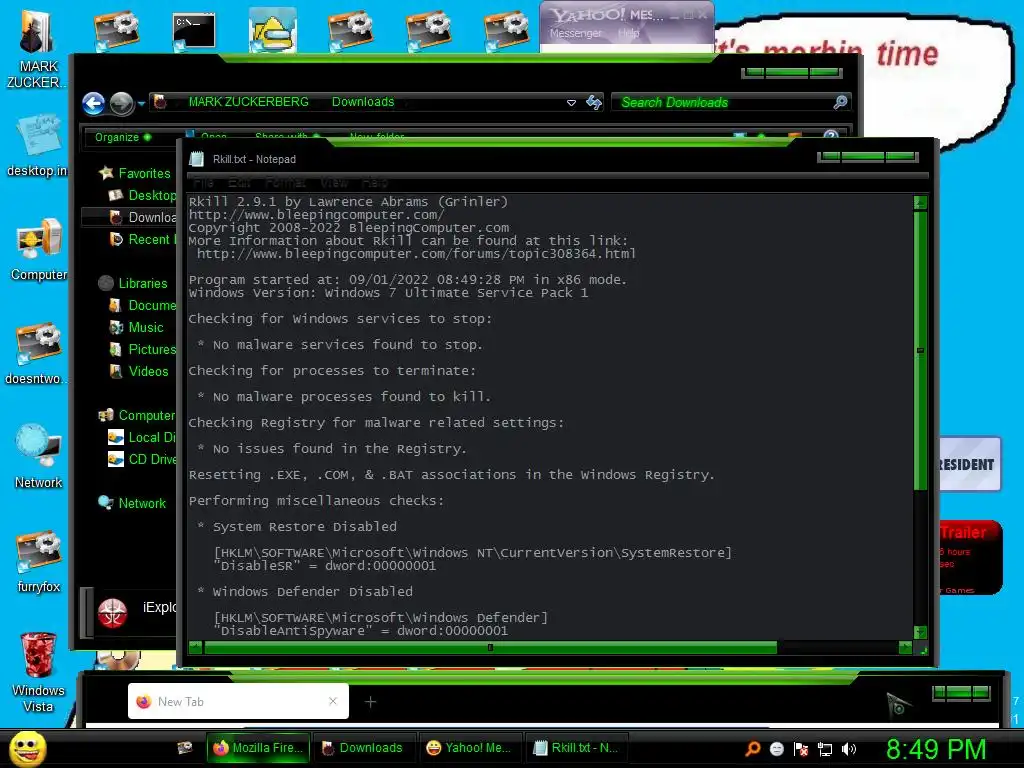
Task: Open the network connection tray icon
Action: click(x=825, y=749)
